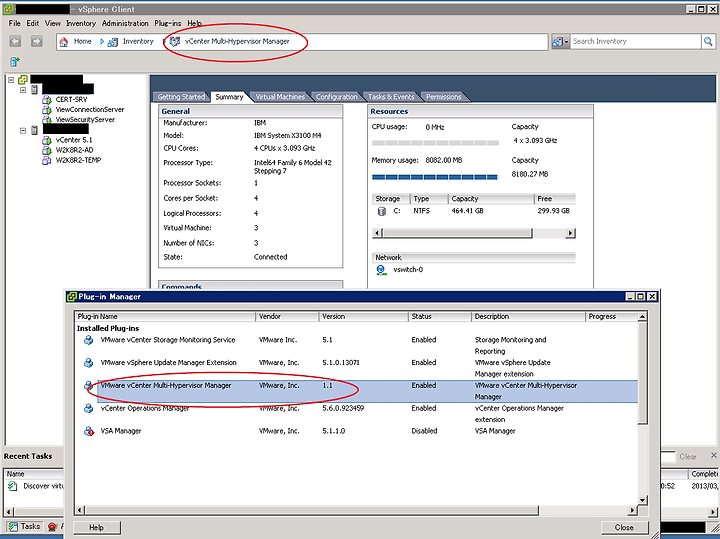Open the File menu
Viewport: 720px width, 539px height.
pyautogui.click(x=14, y=23)
